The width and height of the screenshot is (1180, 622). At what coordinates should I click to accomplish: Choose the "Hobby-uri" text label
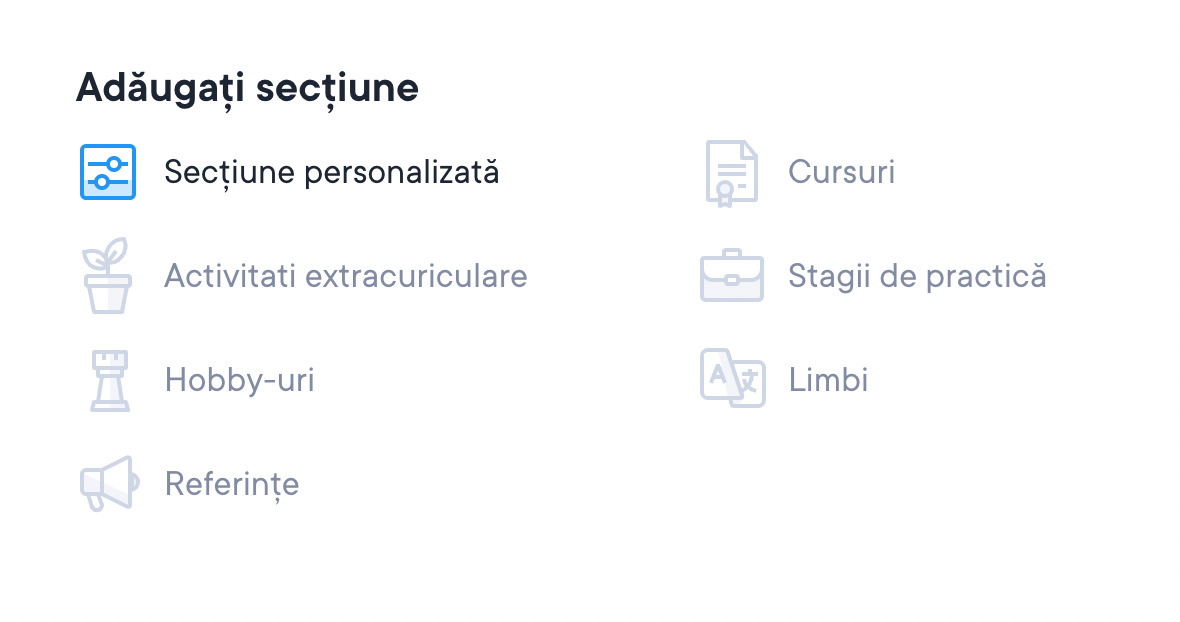[x=239, y=380]
